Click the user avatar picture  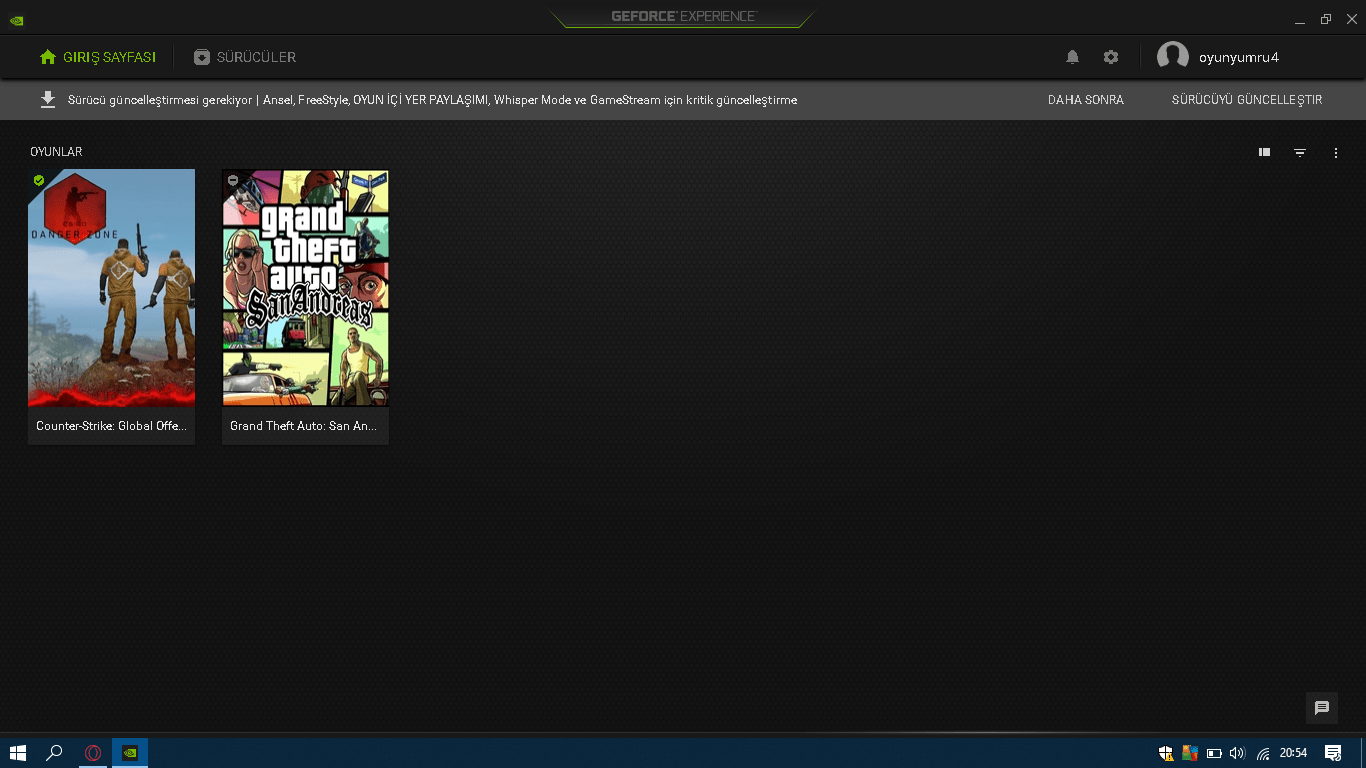pyautogui.click(x=1173, y=57)
